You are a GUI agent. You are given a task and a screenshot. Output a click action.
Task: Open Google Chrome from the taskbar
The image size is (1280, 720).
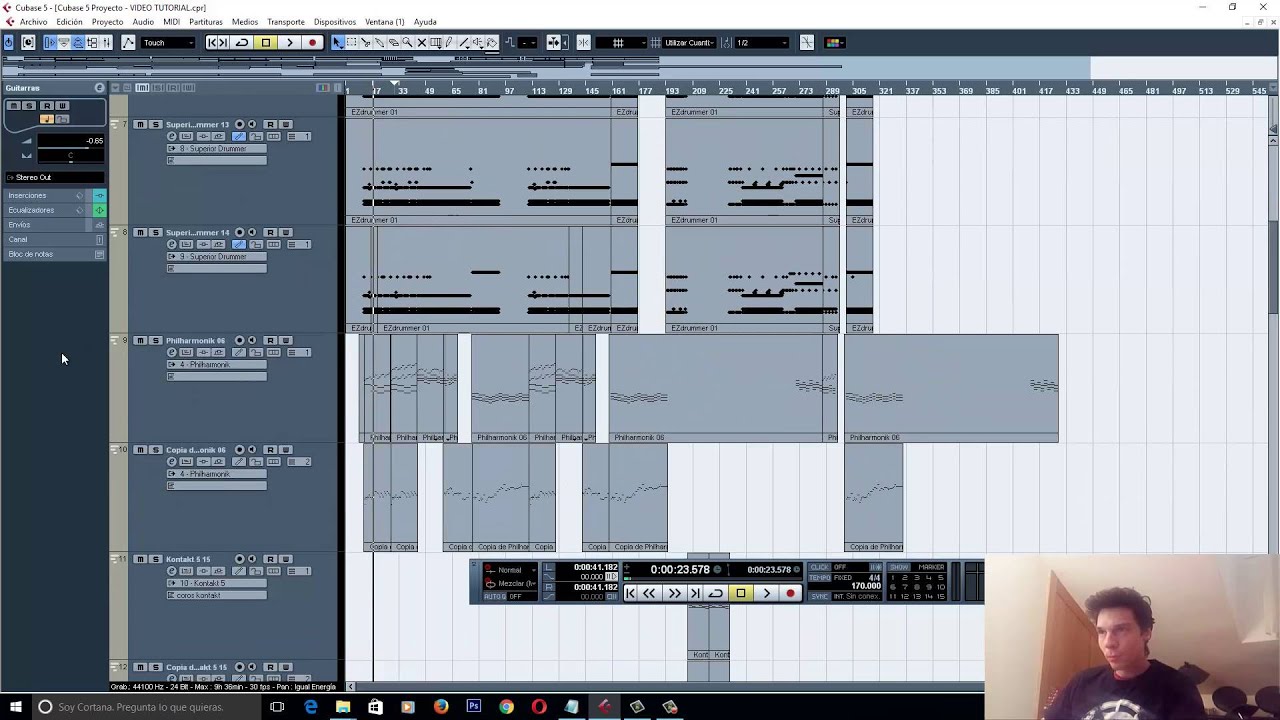(506, 707)
